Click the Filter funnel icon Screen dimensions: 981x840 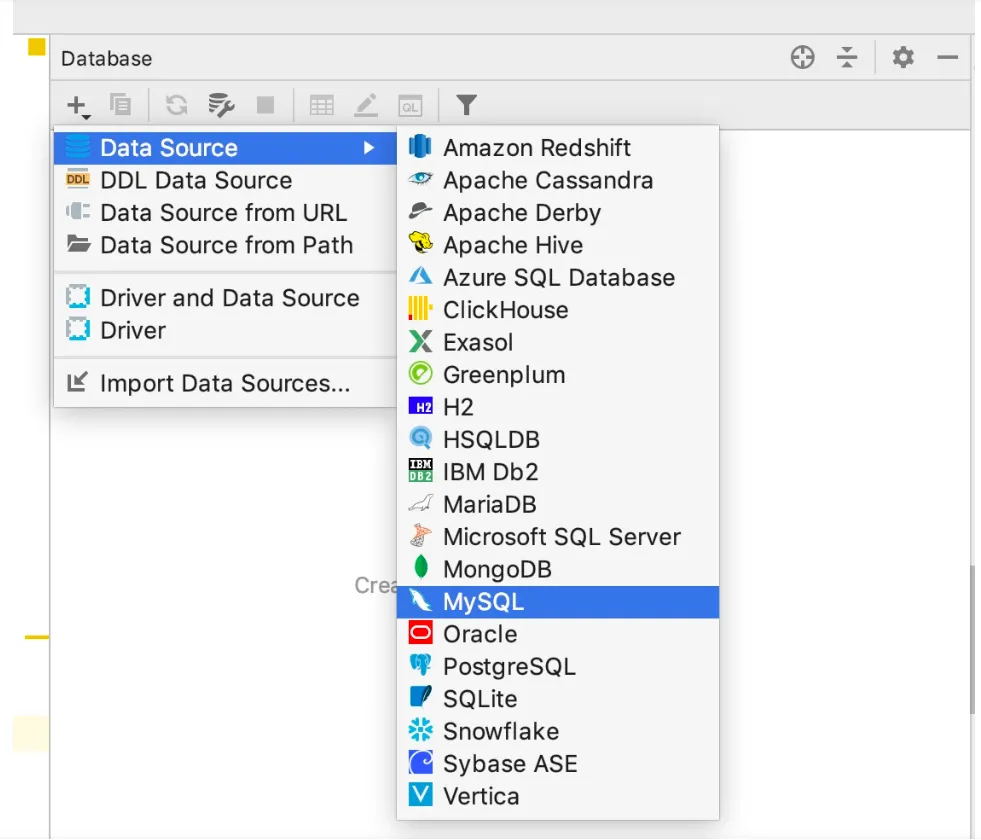pyautogui.click(x=466, y=104)
